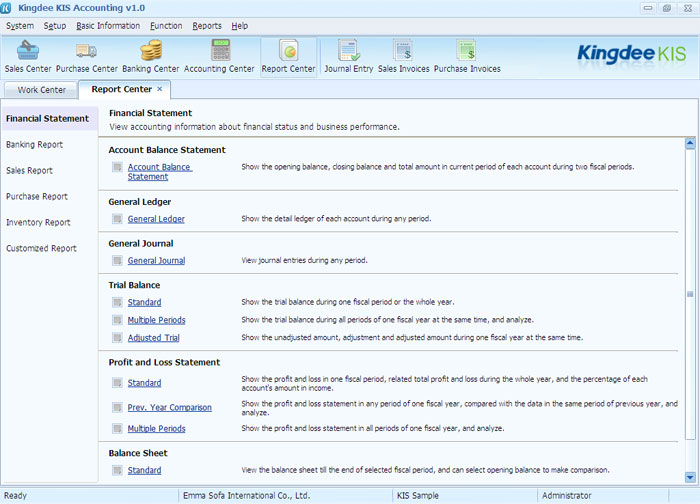Click the 'Trial Balance' section heading
The image size is (700, 504).
(x=134, y=285)
